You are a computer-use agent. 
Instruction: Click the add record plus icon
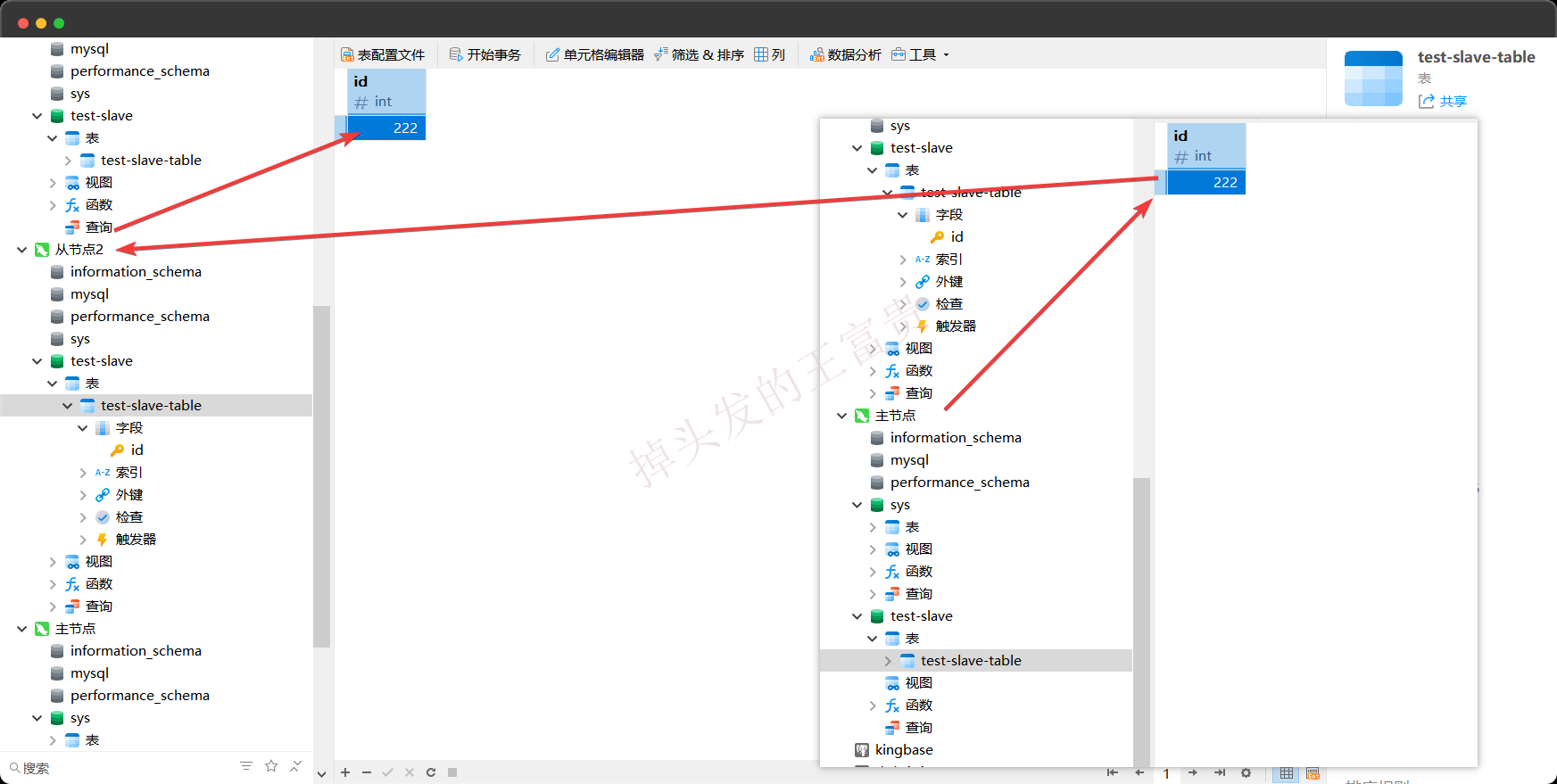pos(345,772)
